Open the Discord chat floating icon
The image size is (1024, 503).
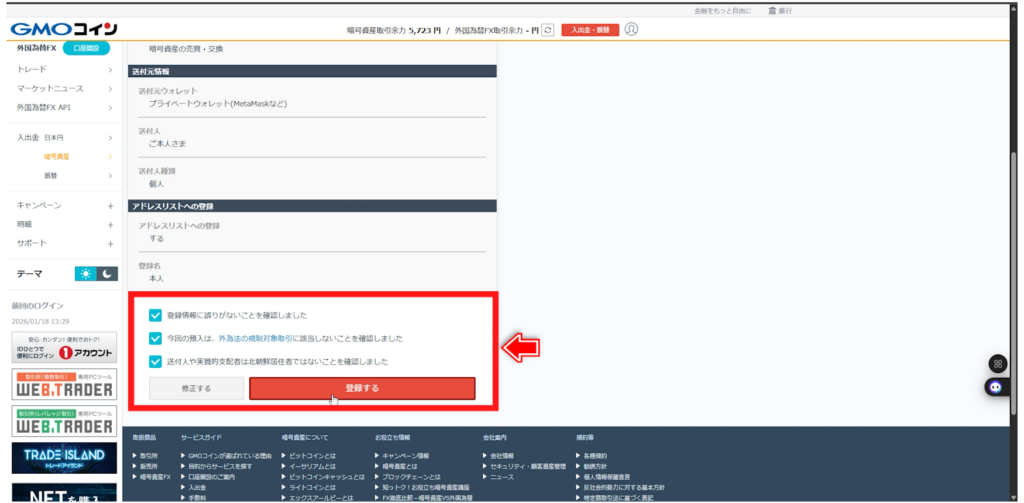tap(996, 386)
